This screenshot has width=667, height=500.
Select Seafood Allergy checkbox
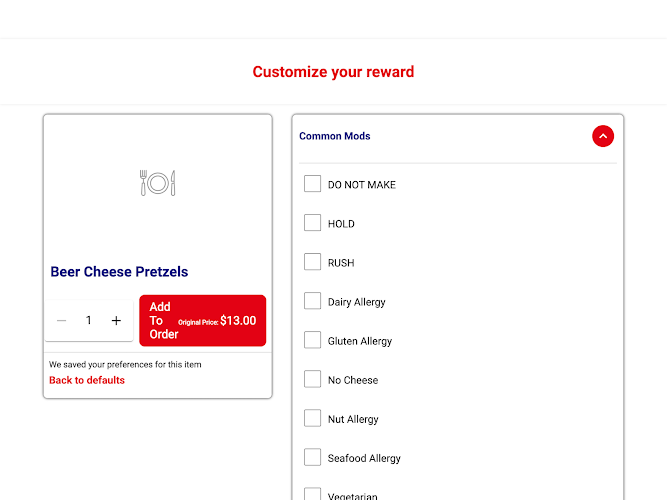(x=312, y=457)
